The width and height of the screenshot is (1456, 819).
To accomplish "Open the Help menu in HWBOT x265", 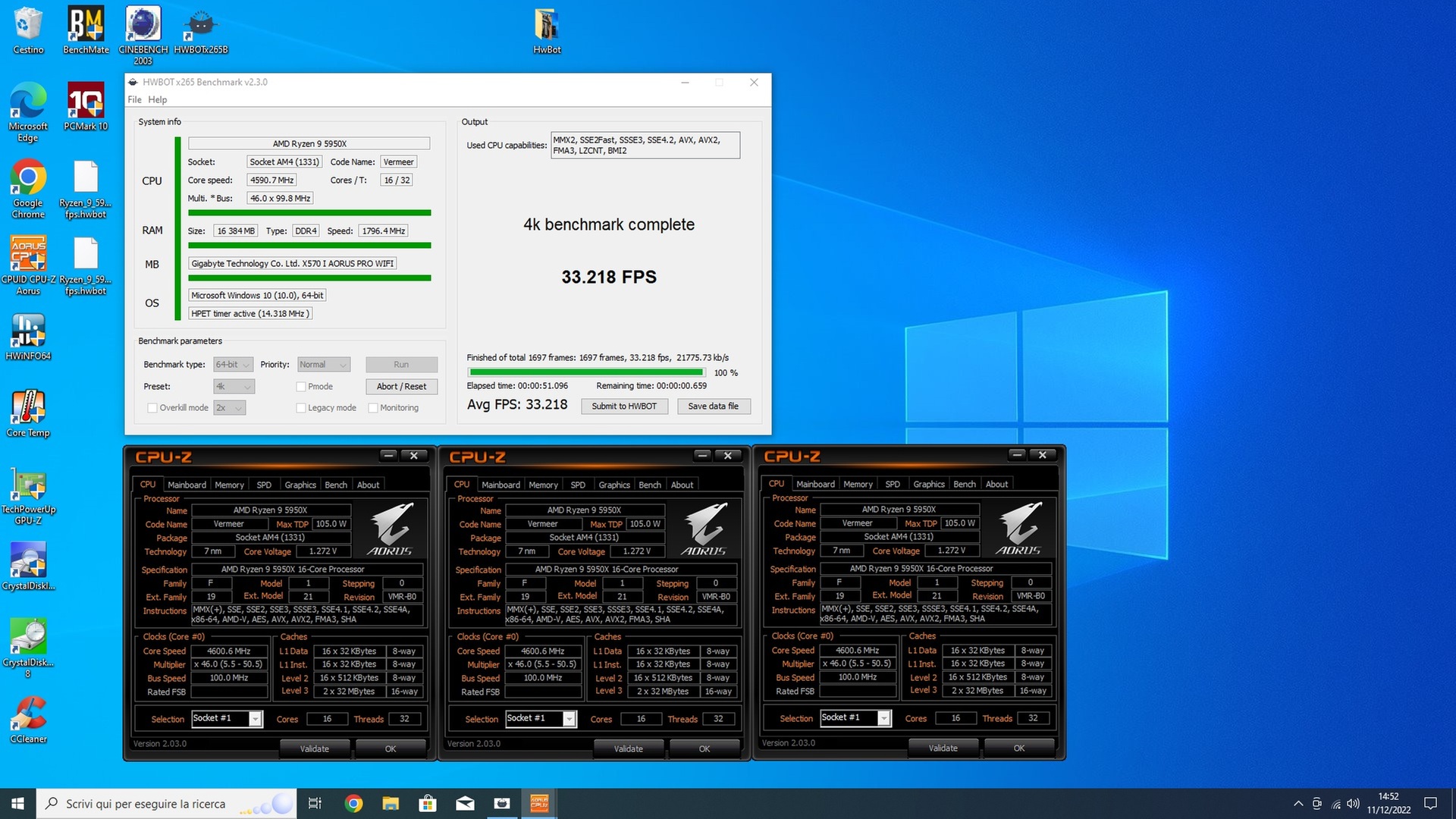I will pyautogui.click(x=157, y=100).
